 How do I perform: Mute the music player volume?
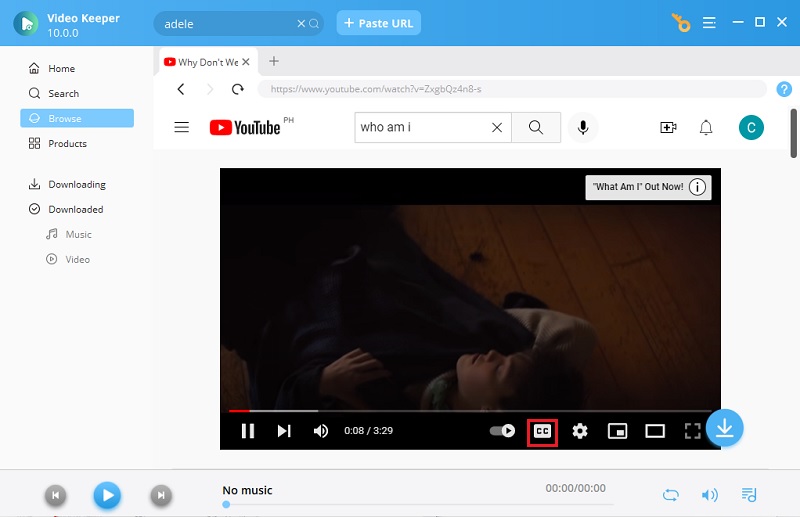coord(710,495)
